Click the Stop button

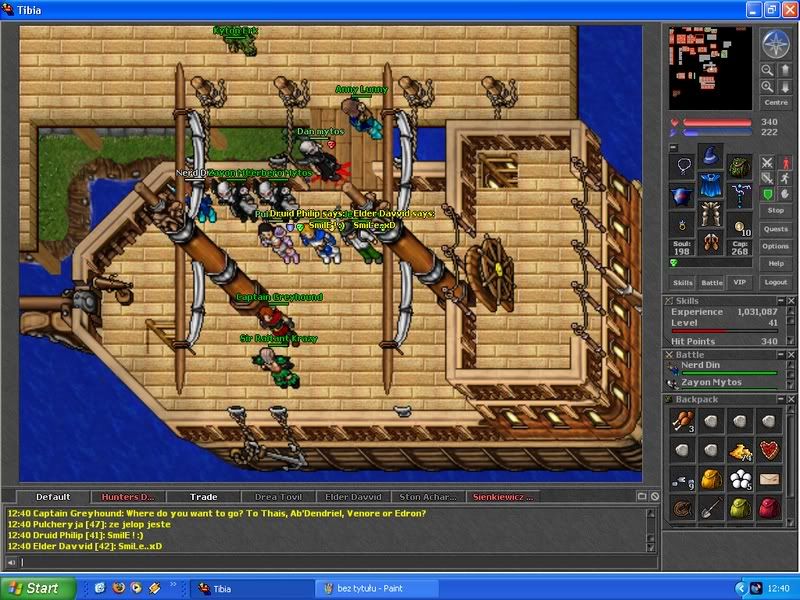click(x=776, y=210)
